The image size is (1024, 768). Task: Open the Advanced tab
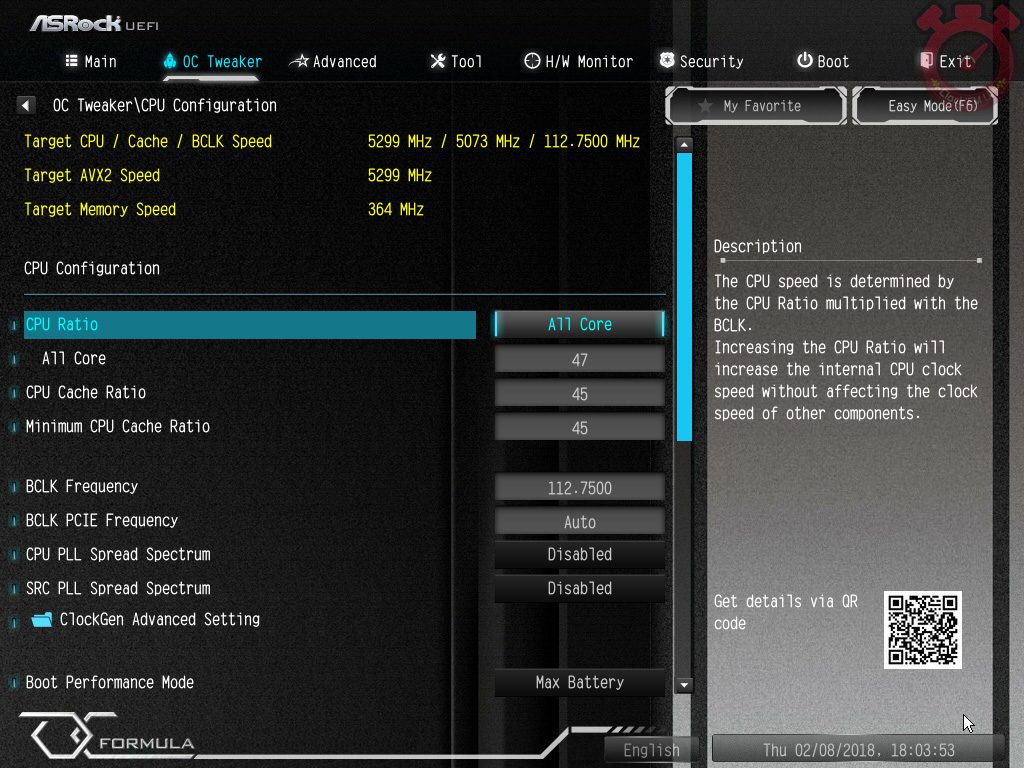[x=333, y=62]
